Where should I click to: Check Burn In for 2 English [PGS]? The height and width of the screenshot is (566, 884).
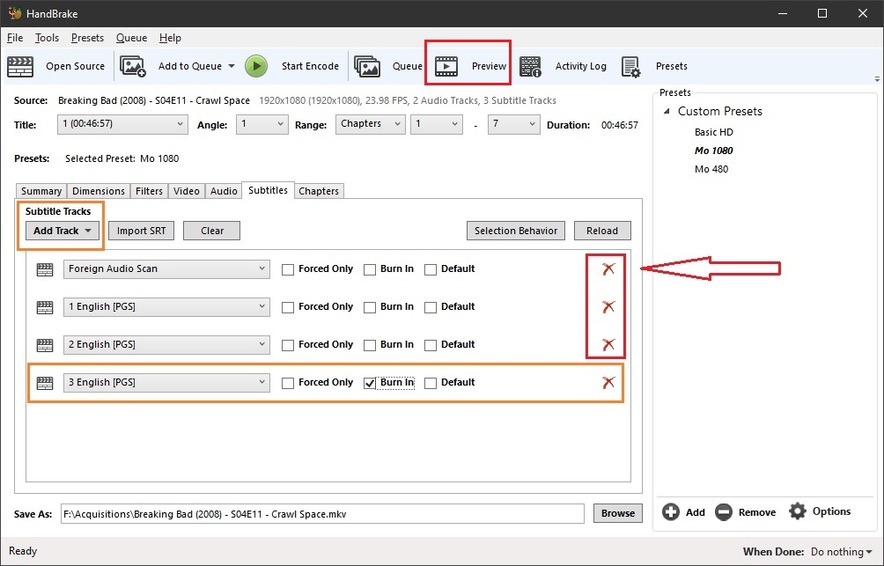tap(369, 345)
